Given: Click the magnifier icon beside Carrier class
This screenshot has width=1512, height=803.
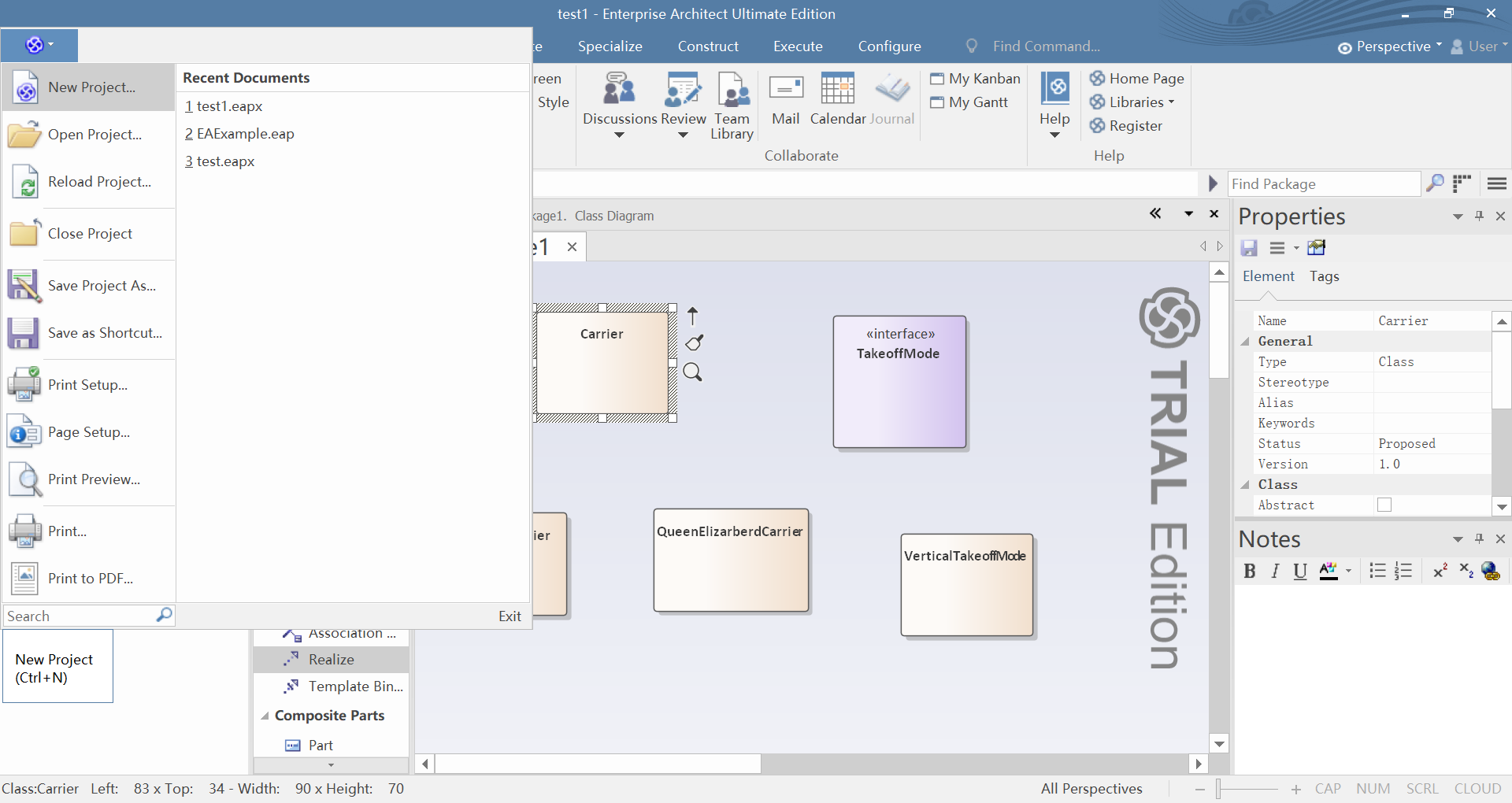Looking at the screenshot, I should tap(692, 372).
